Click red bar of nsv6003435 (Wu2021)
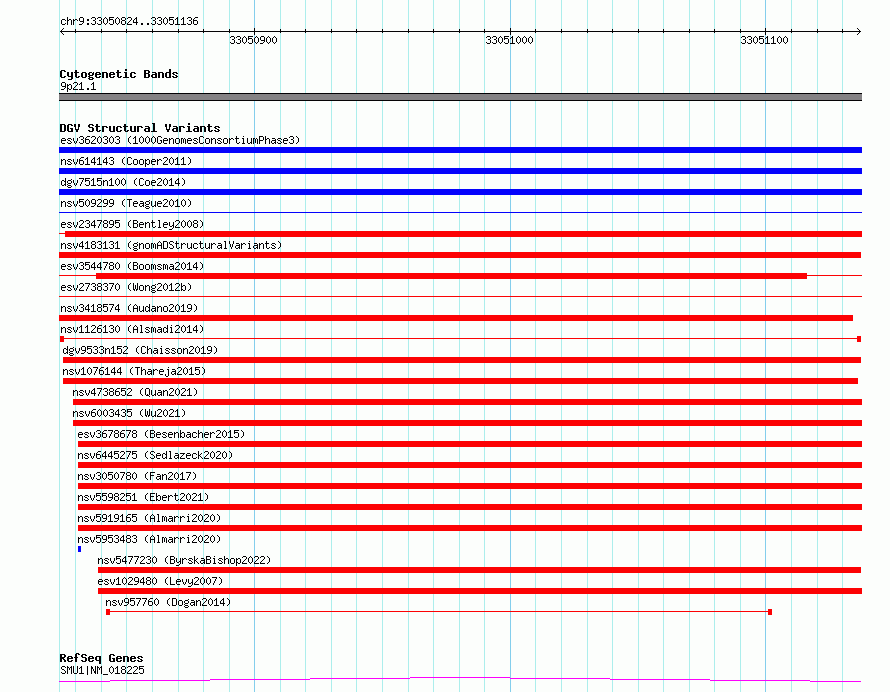The image size is (890, 692). [x=467, y=423]
